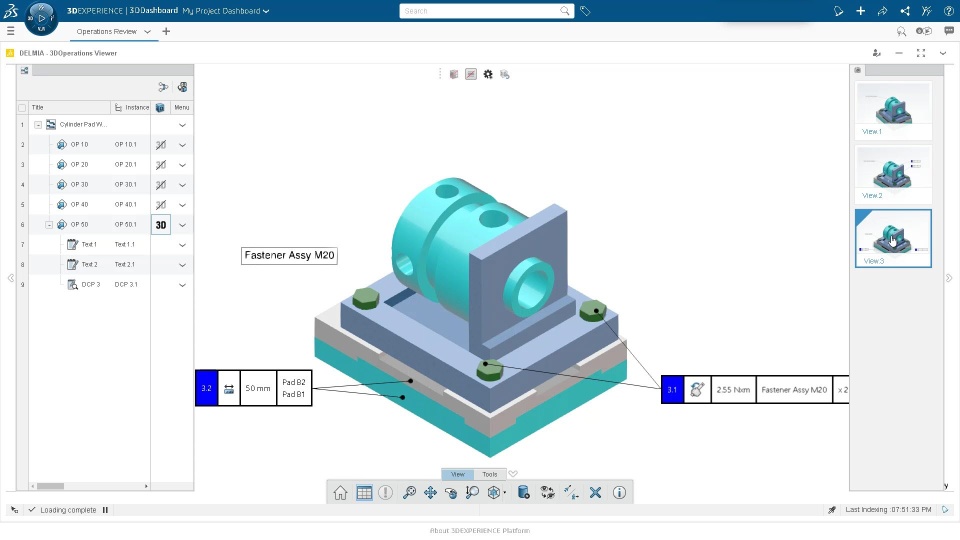Image resolution: width=960 pixels, height=540 pixels.
Task: Click the network share icon in top bar
Action: tap(905, 11)
